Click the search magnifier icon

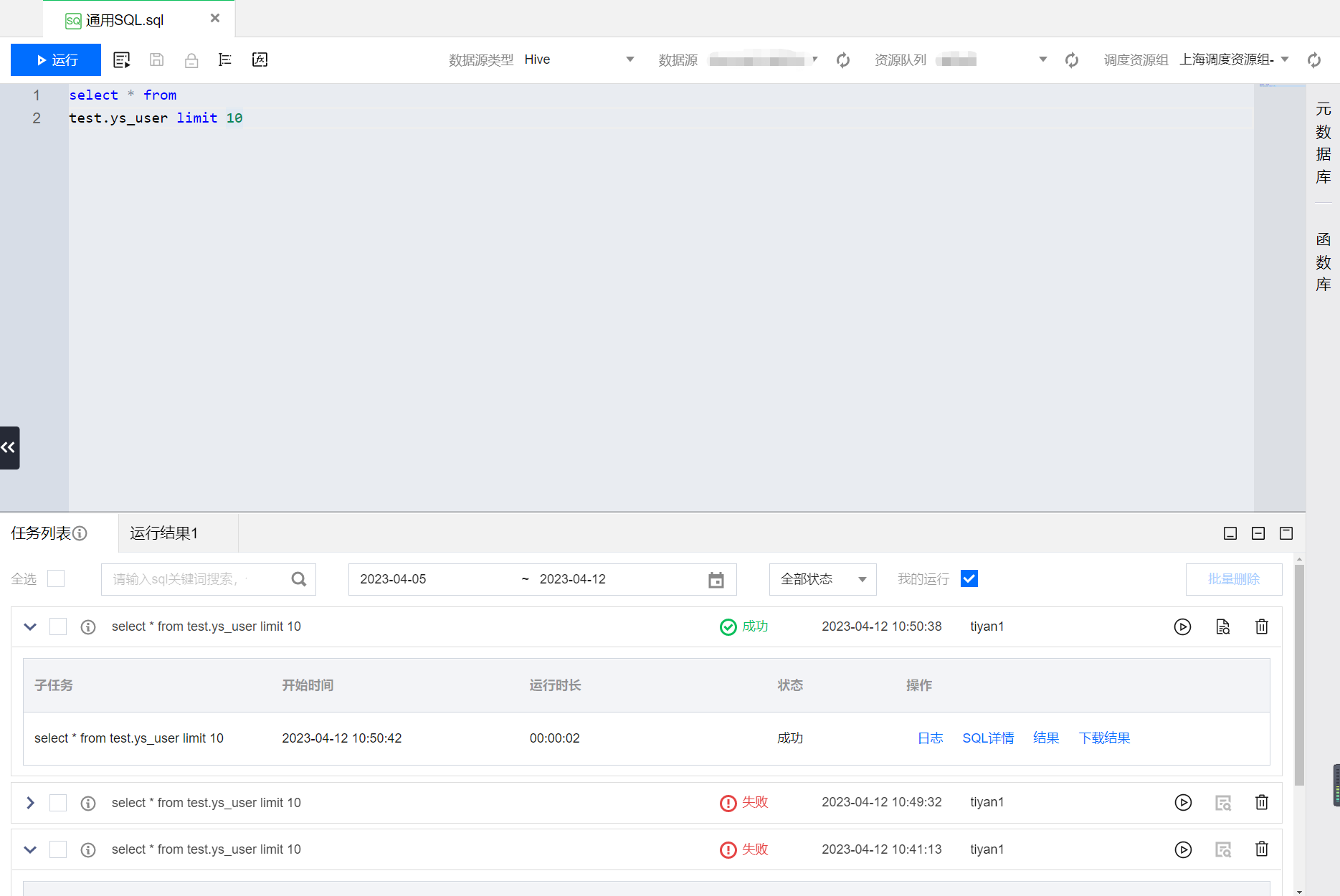(299, 579)
